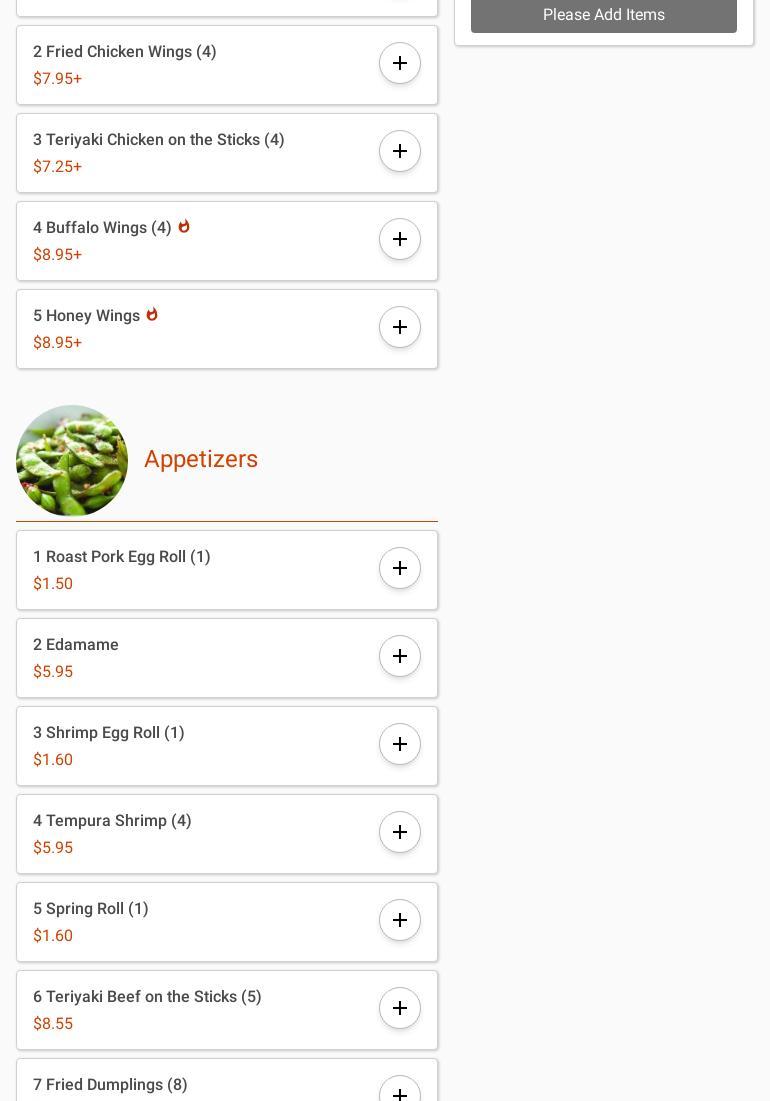770x1101 pixels.
Task: Click the spicy flame icon on Buffalo Wings
Action: point(184,227)
